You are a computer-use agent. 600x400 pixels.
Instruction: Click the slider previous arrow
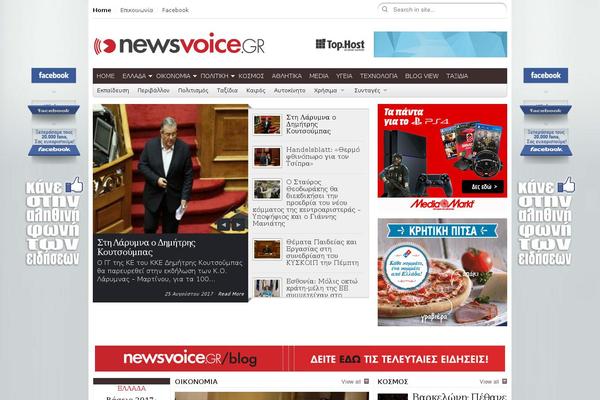pos(224,225)
